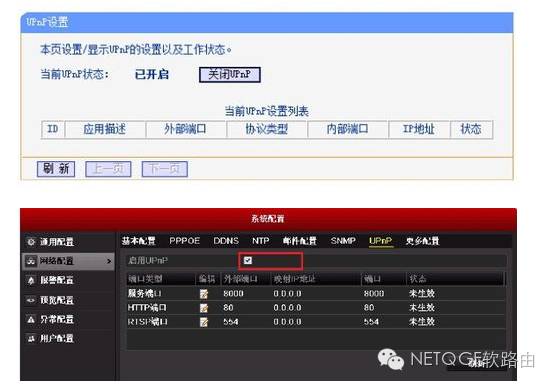Viewport: 555px width, 388px height.
Task: Click the 报警配置 alarm icon
Action: coord(31,280)
